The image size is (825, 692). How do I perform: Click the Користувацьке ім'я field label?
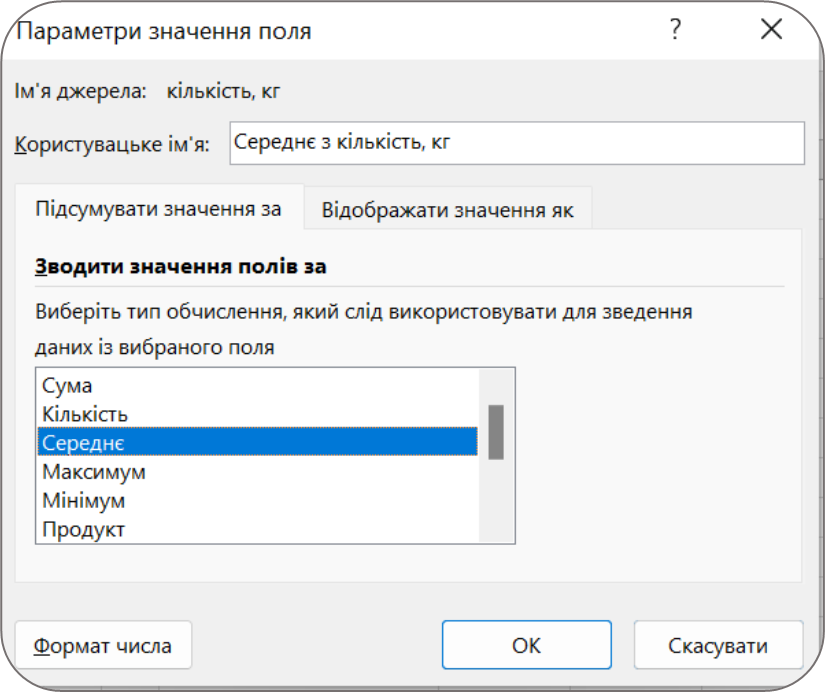(112, 144)
